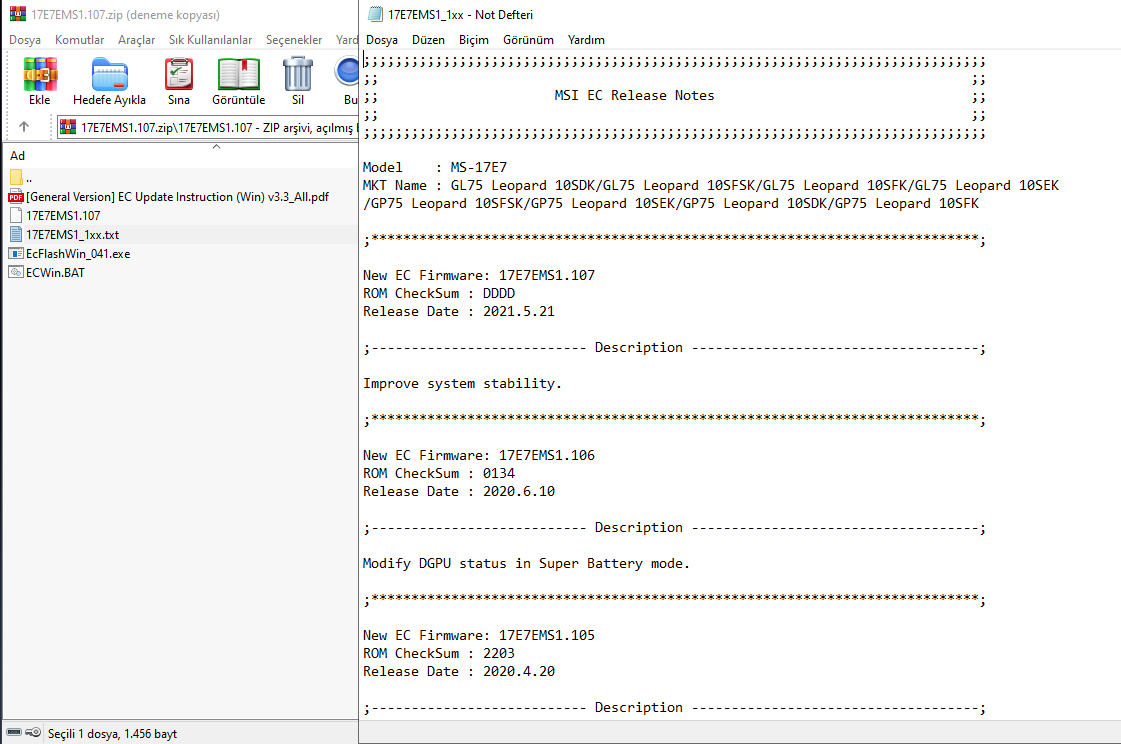Click the file icon of 17E7EMS1.107
Viewport: 1121px width, 744px height.
16,215
